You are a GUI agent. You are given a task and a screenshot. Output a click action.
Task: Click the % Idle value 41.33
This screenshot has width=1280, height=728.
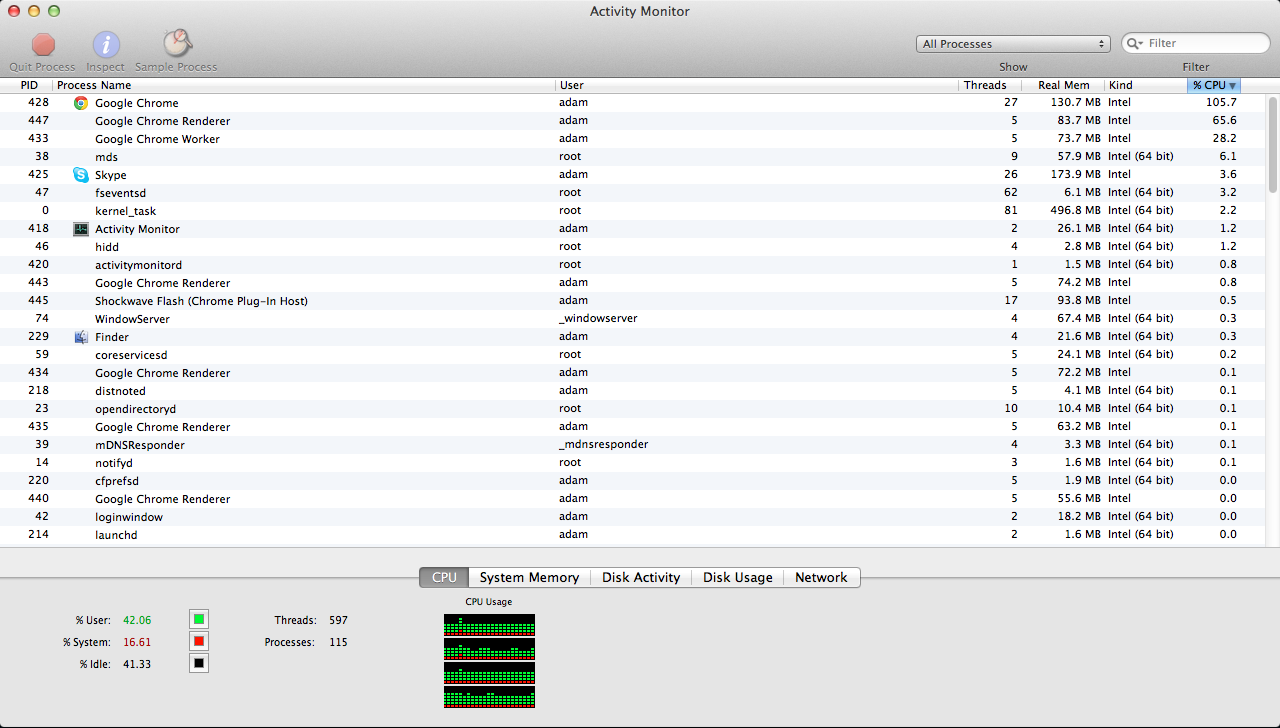[x=137, y=664]
